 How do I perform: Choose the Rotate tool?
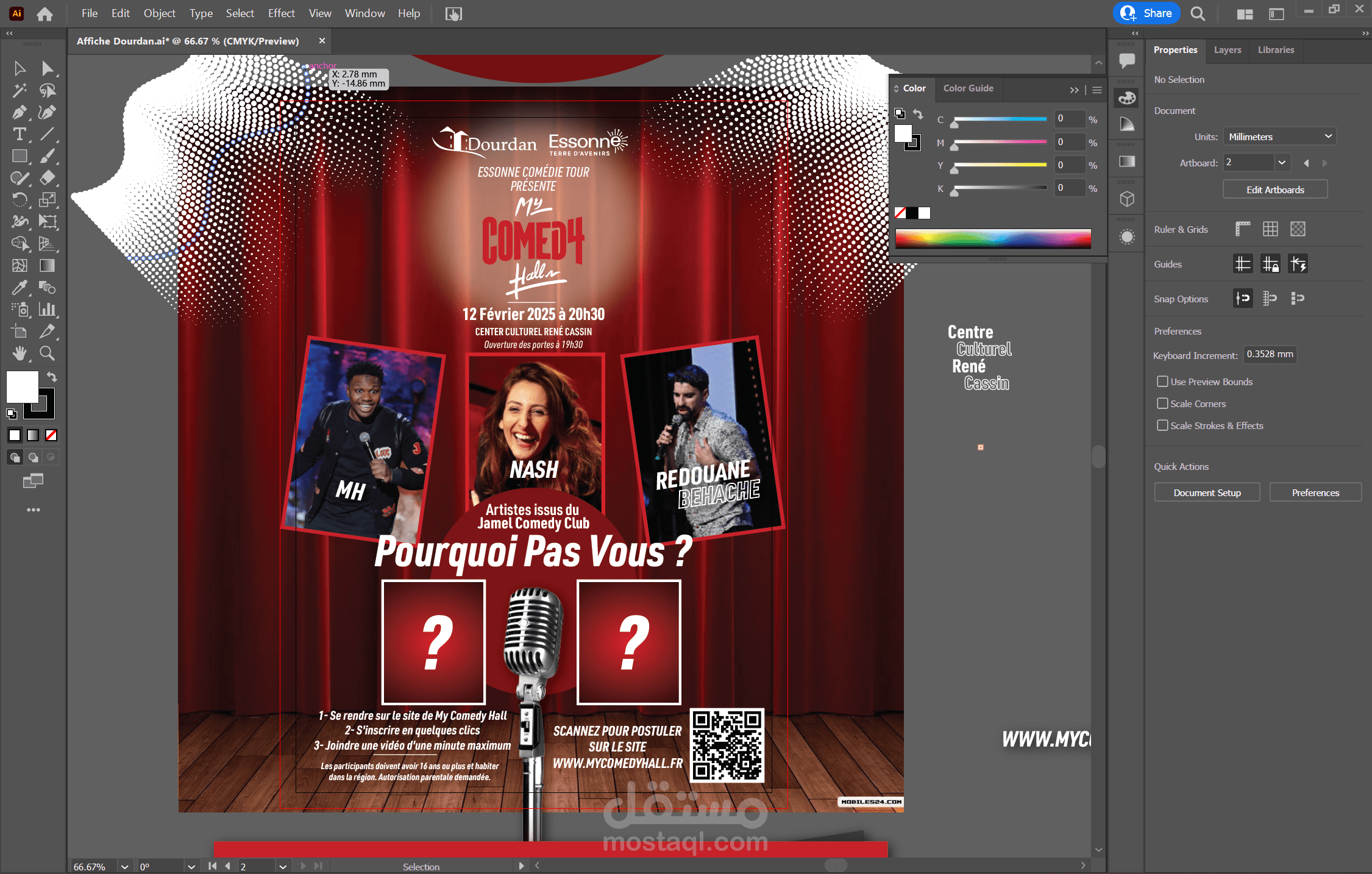tap(20, 200)
